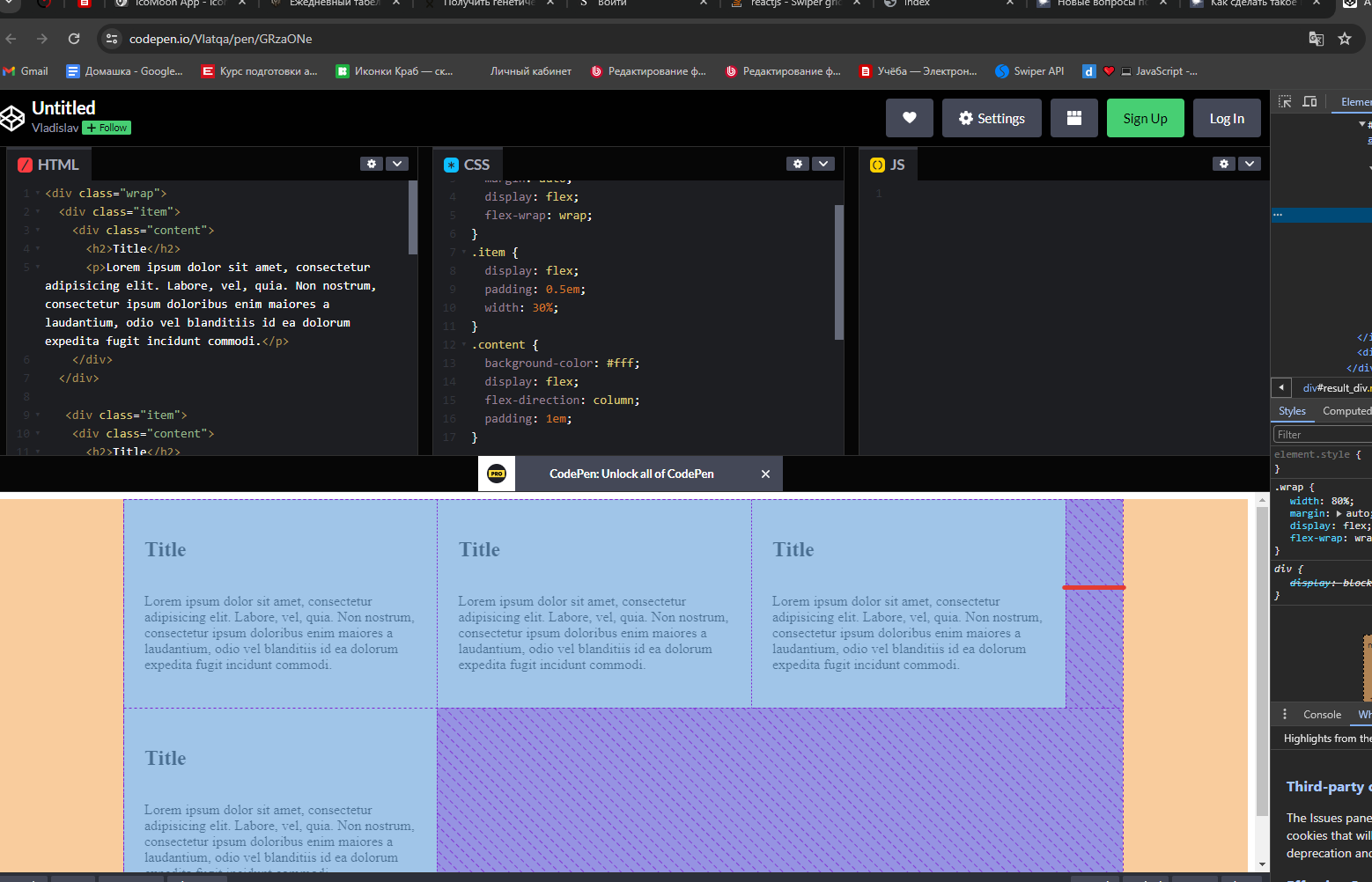Screen dimensions: 1372x882
Task: Click the Sign Up button
Action: (x=1145, y=118)
